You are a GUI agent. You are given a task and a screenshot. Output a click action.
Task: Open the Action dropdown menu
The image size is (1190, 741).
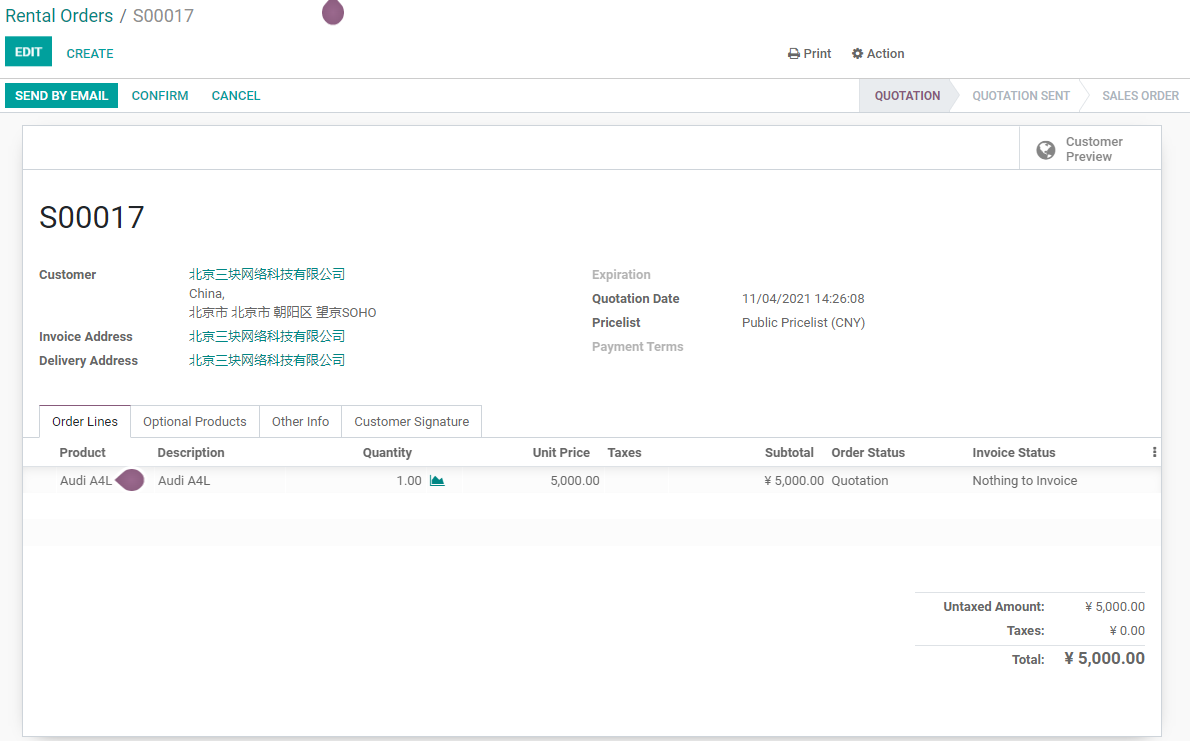[x=878, y=54]
